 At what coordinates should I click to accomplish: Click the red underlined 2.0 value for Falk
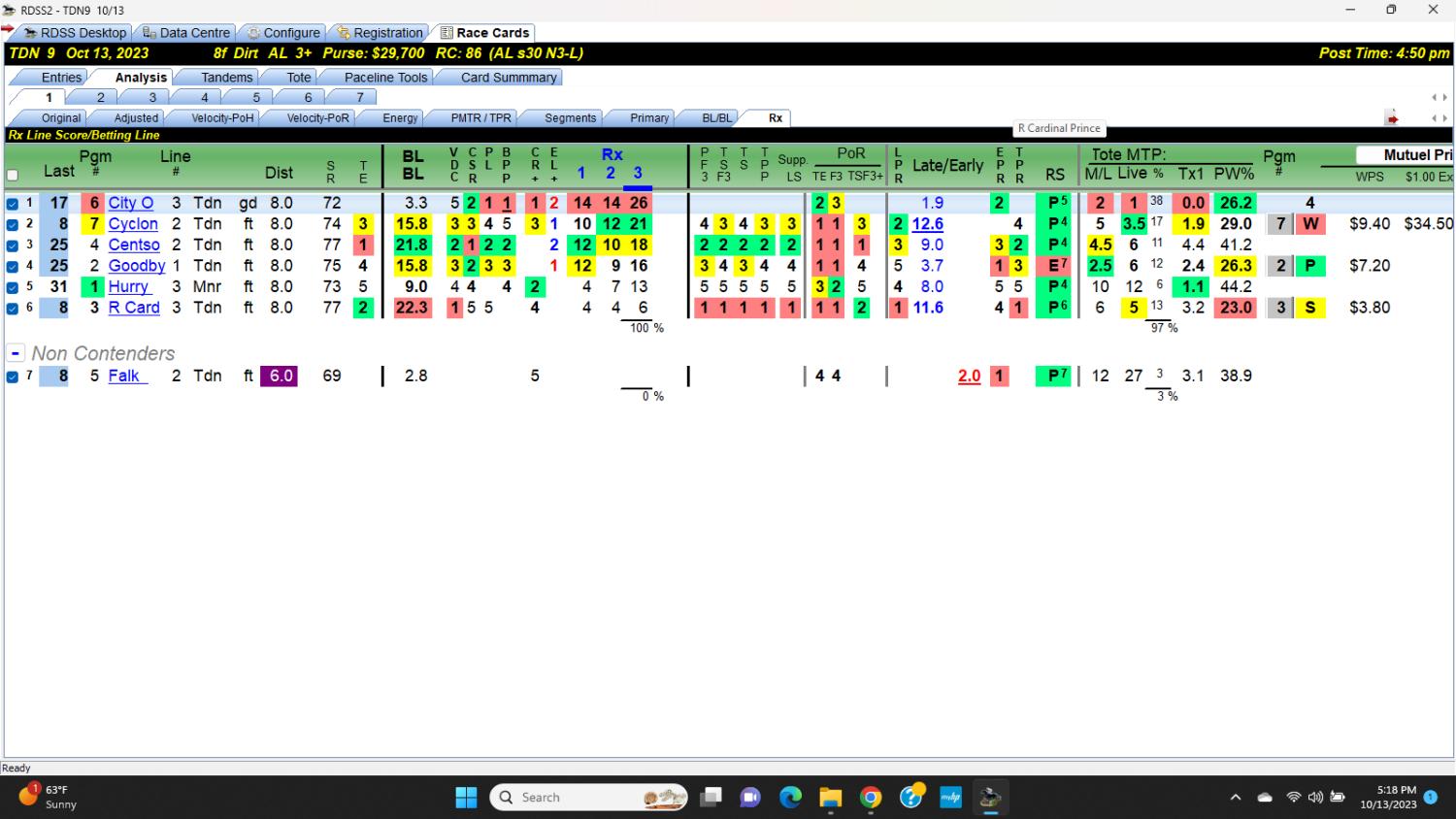[x=969, y=376]
